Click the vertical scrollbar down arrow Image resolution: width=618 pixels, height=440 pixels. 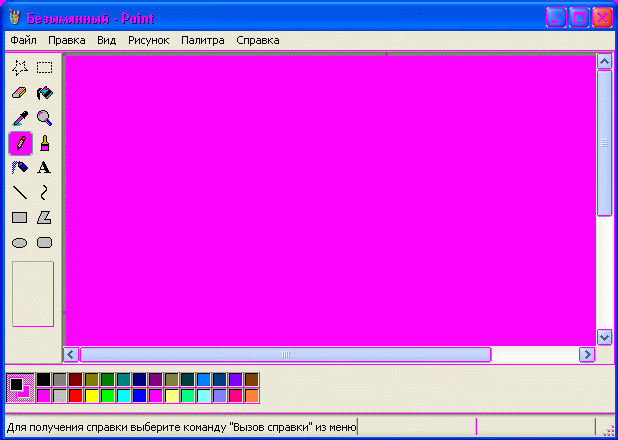pyautogui.click(x=605, y=337)
